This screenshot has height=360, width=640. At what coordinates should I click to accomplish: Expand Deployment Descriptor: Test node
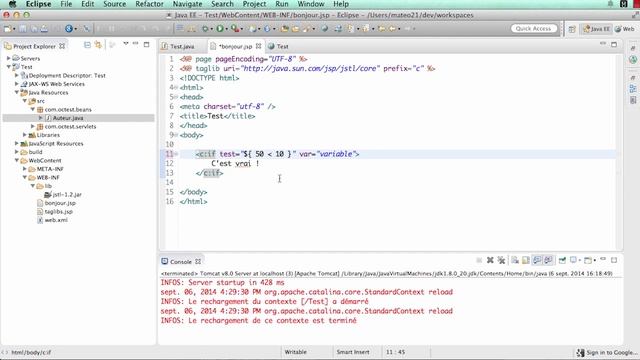[x=17, y=76]
